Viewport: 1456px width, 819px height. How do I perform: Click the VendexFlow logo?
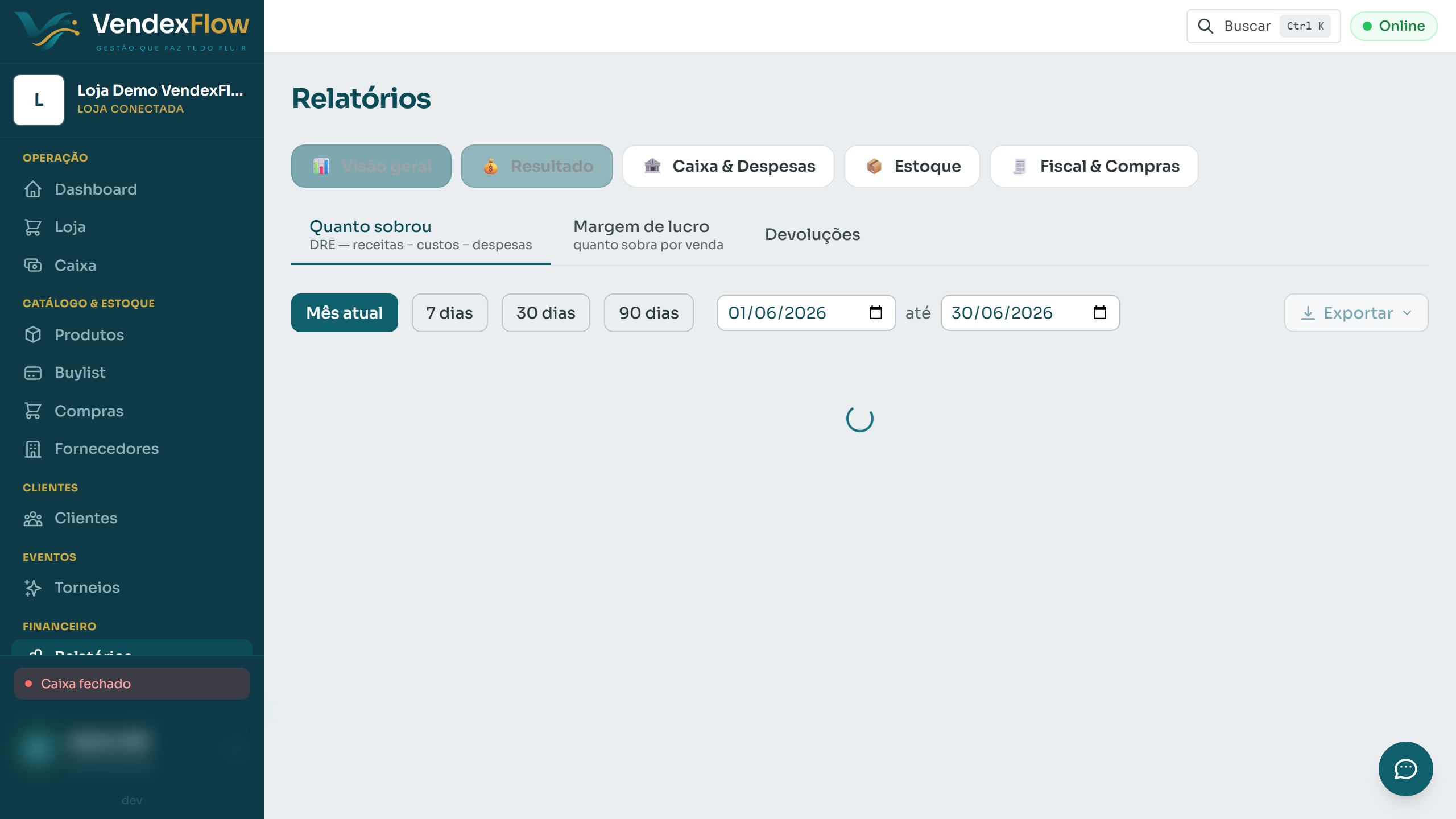131,31
